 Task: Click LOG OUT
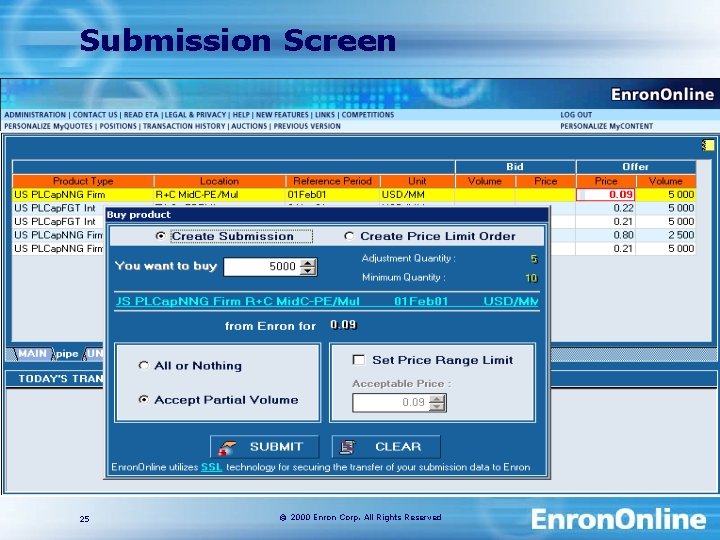click(x=576, y=115)
